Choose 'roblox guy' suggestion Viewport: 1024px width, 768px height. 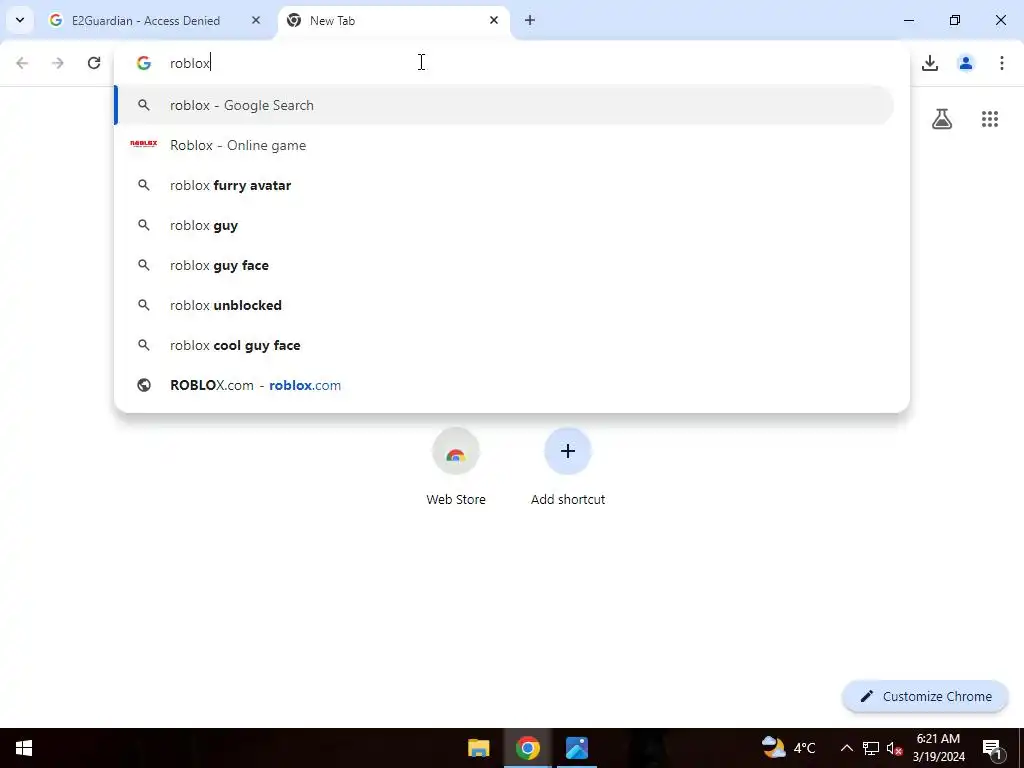point(504,225)
